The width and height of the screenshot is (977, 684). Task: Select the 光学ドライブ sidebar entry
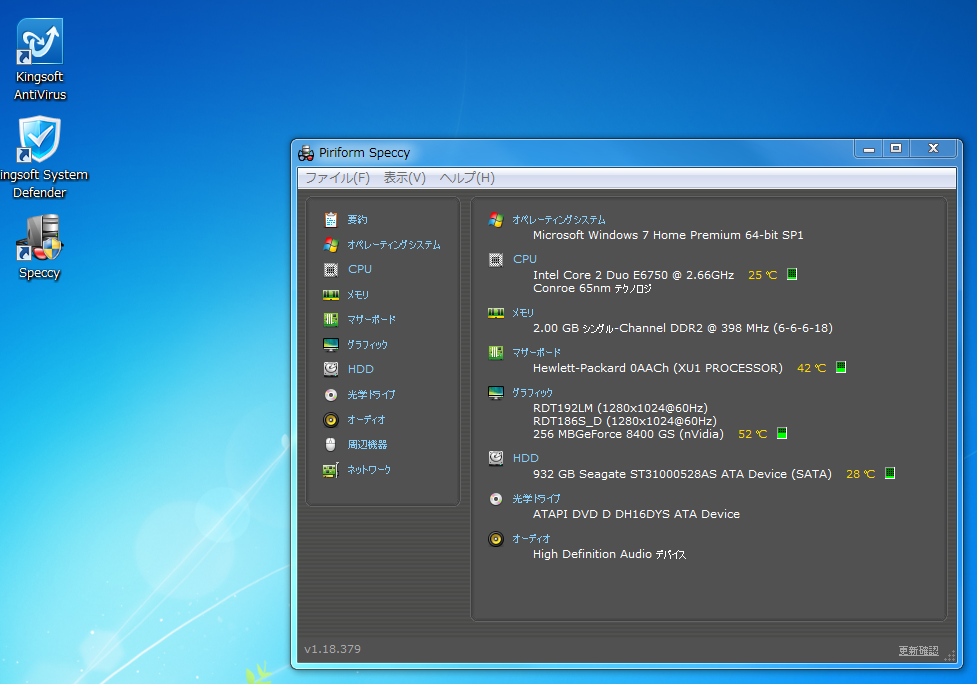coord(371,395)
